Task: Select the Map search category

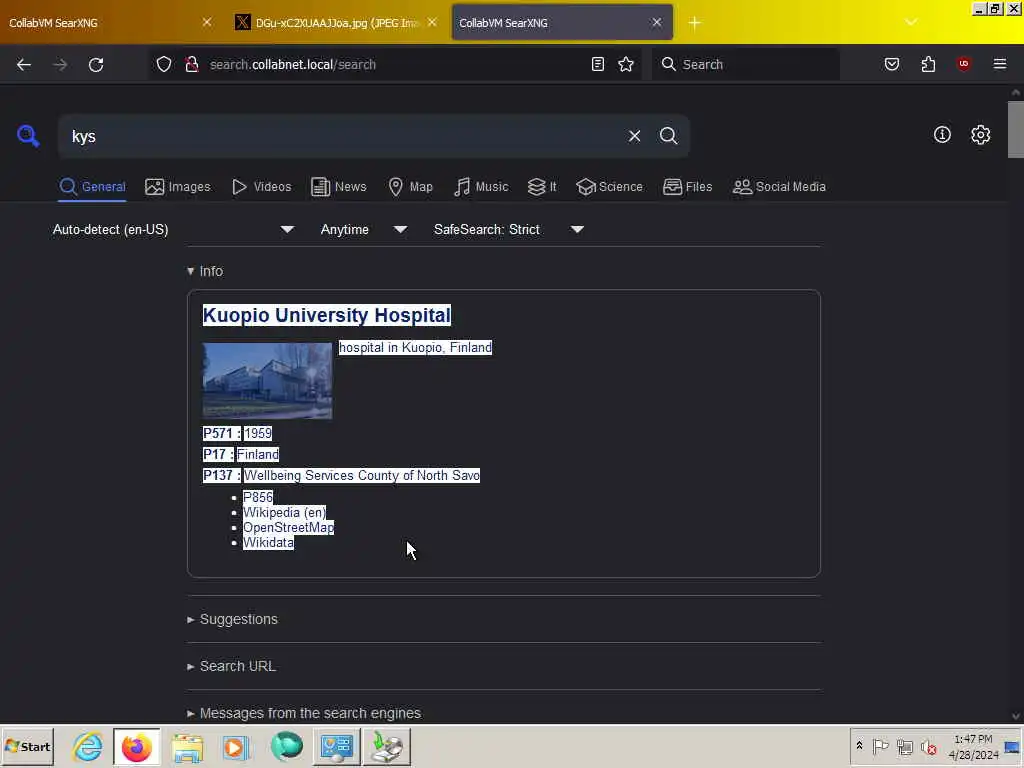Action: [410, 187]
